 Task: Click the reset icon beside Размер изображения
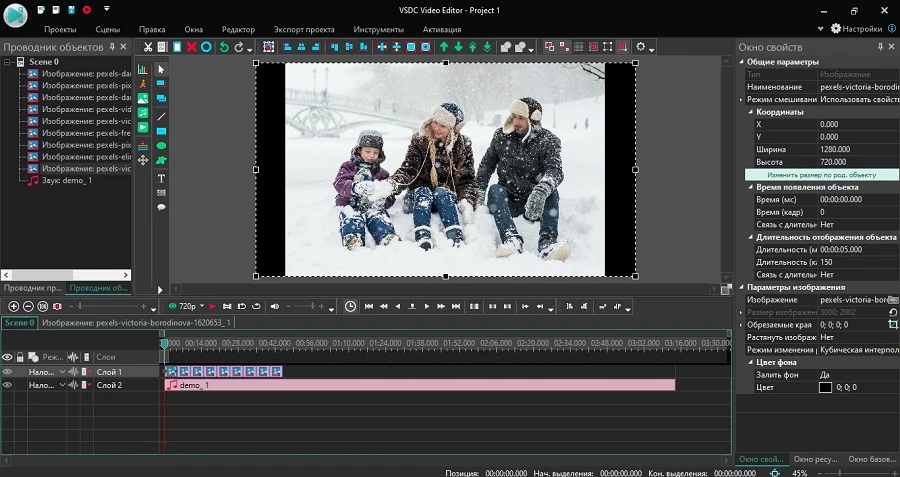click(893, 312)
